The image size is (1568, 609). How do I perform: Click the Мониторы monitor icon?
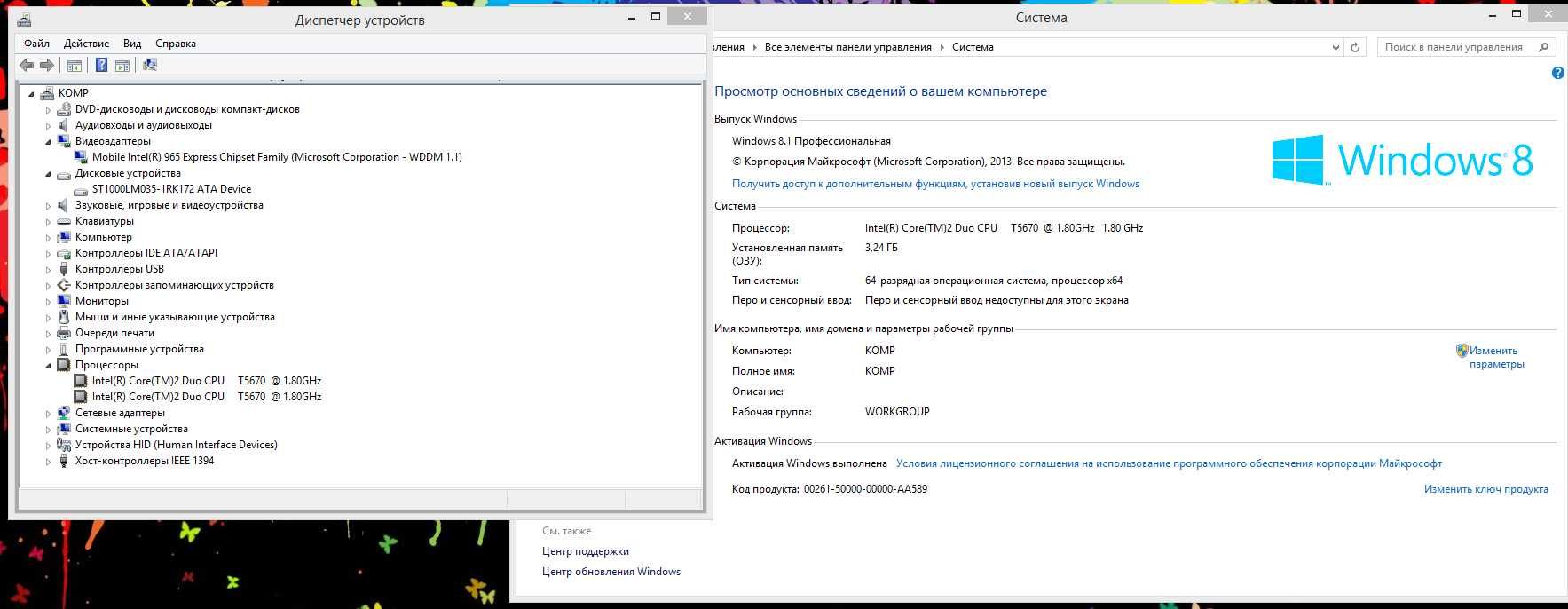(x=64, y=301)
